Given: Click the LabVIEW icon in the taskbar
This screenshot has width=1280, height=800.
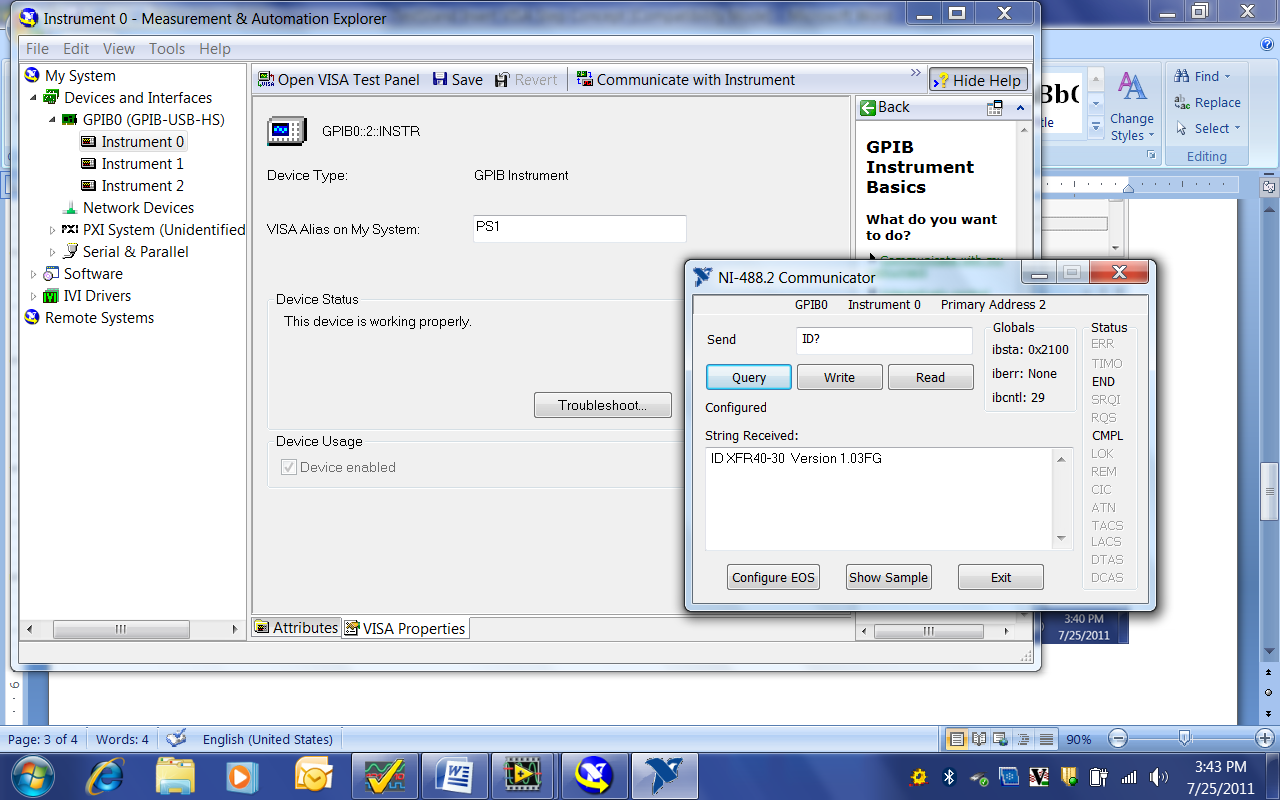Looking at the screenshot, I should coord(522,776).
